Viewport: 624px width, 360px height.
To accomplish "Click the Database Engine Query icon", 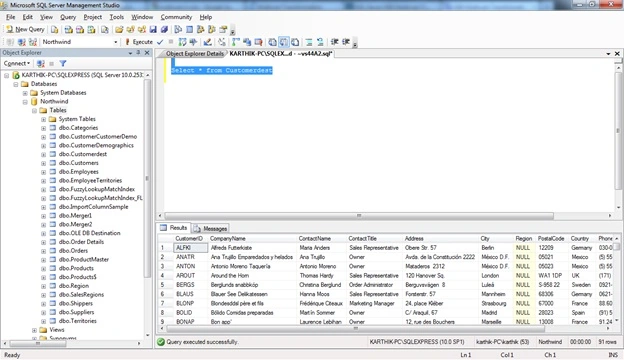I will point(55,29).
